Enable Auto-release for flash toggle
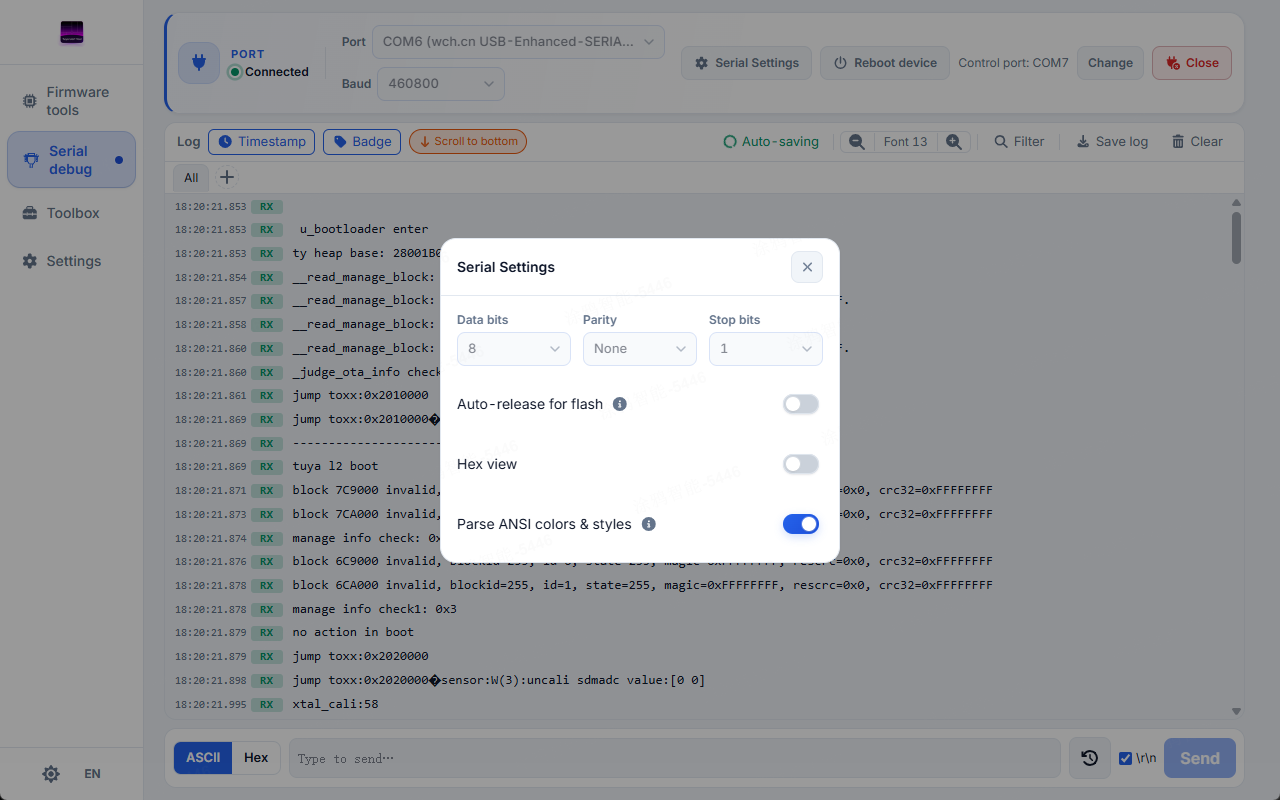The height and width of the screenshot is (800, 1280). 801,404
